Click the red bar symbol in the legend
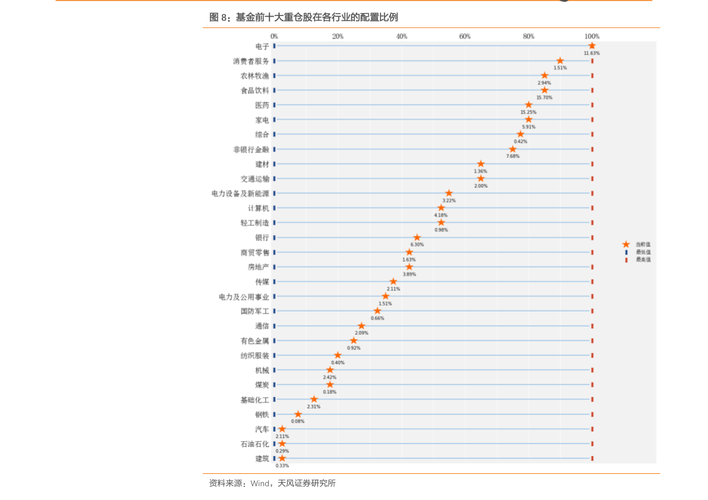708x500 pixels. pyautogui.click(x=626, y=260)
